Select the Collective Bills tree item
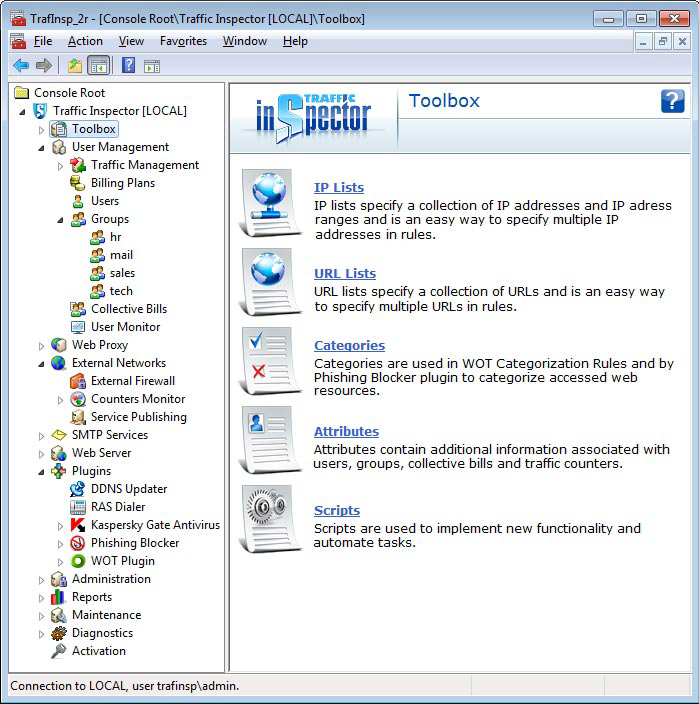The height and width of the screenshot is (704, 699). tap(129, 308)
